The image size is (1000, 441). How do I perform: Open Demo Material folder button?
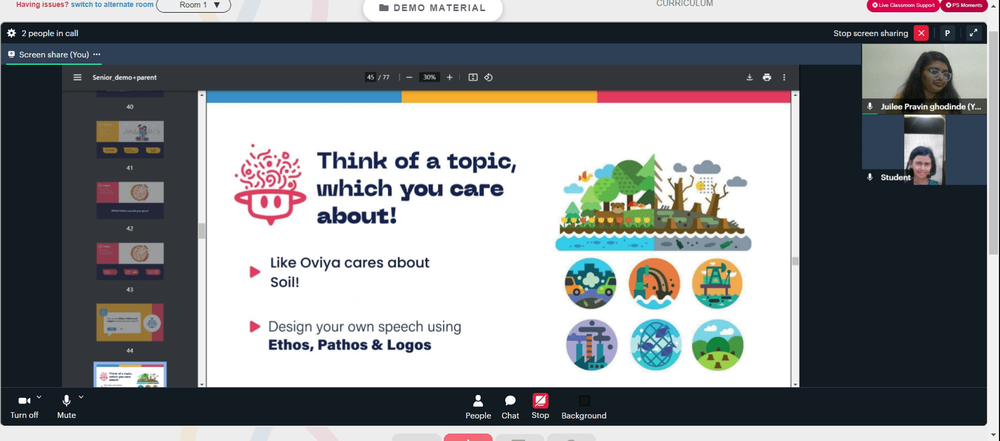[x=432, y=8]
